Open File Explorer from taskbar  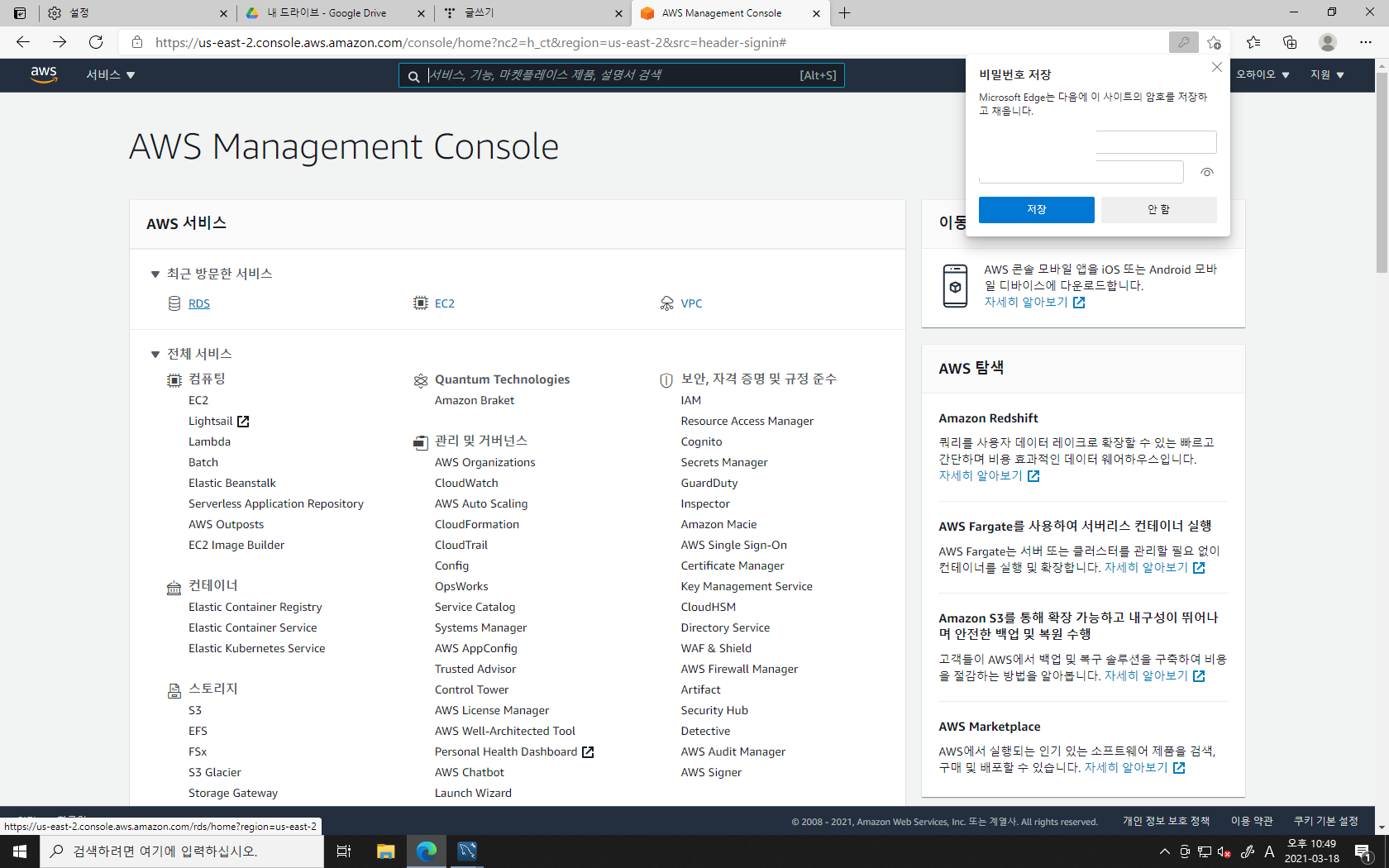pyautogui.click(x=386, y=851)
